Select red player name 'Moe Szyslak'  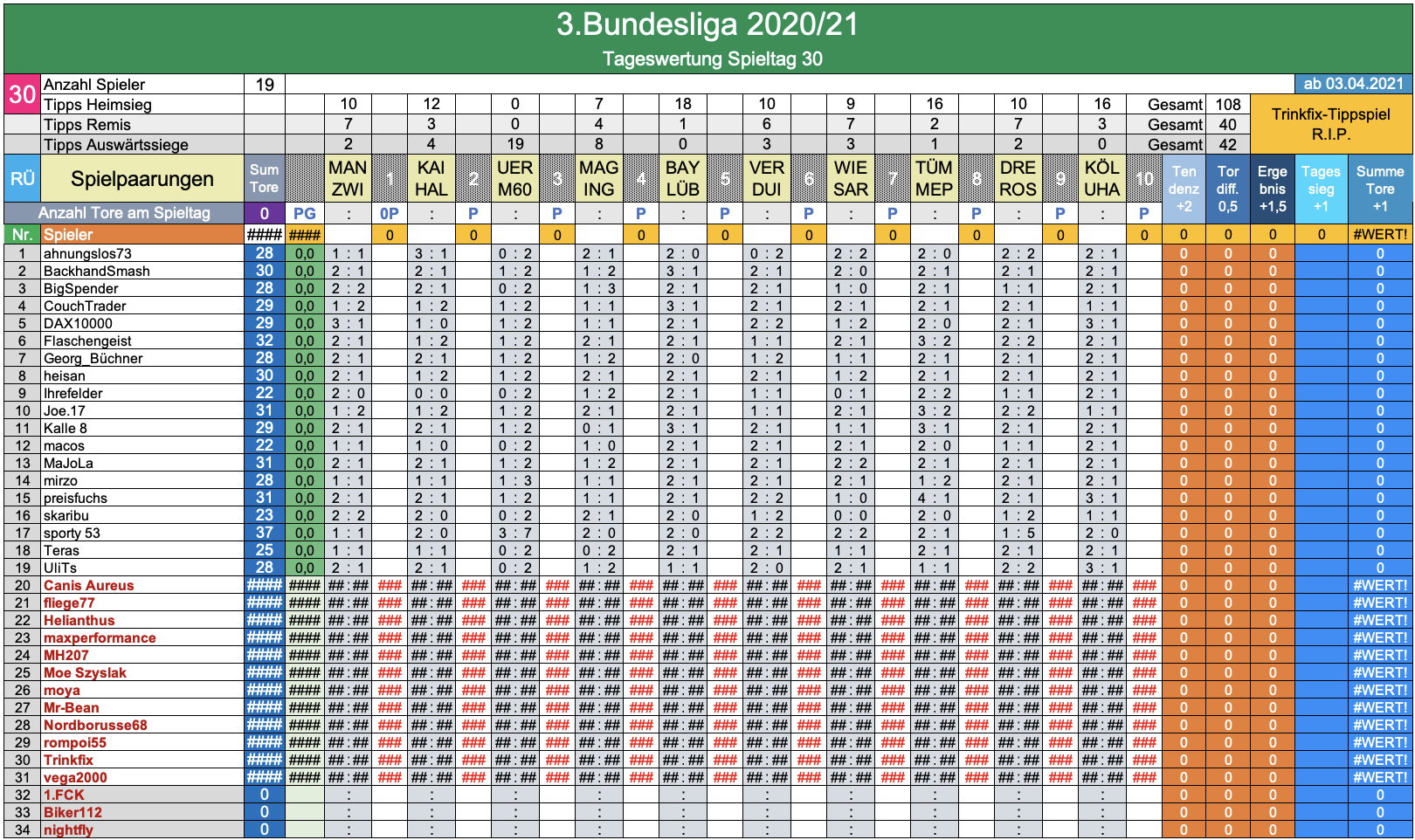[85, 672]
